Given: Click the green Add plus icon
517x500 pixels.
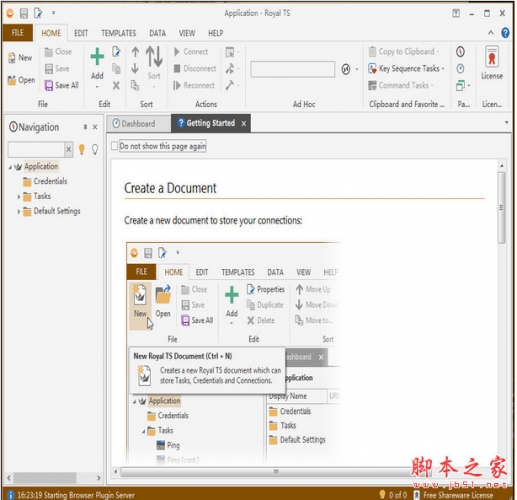Looking at the screenshot, I should point(97,56).
